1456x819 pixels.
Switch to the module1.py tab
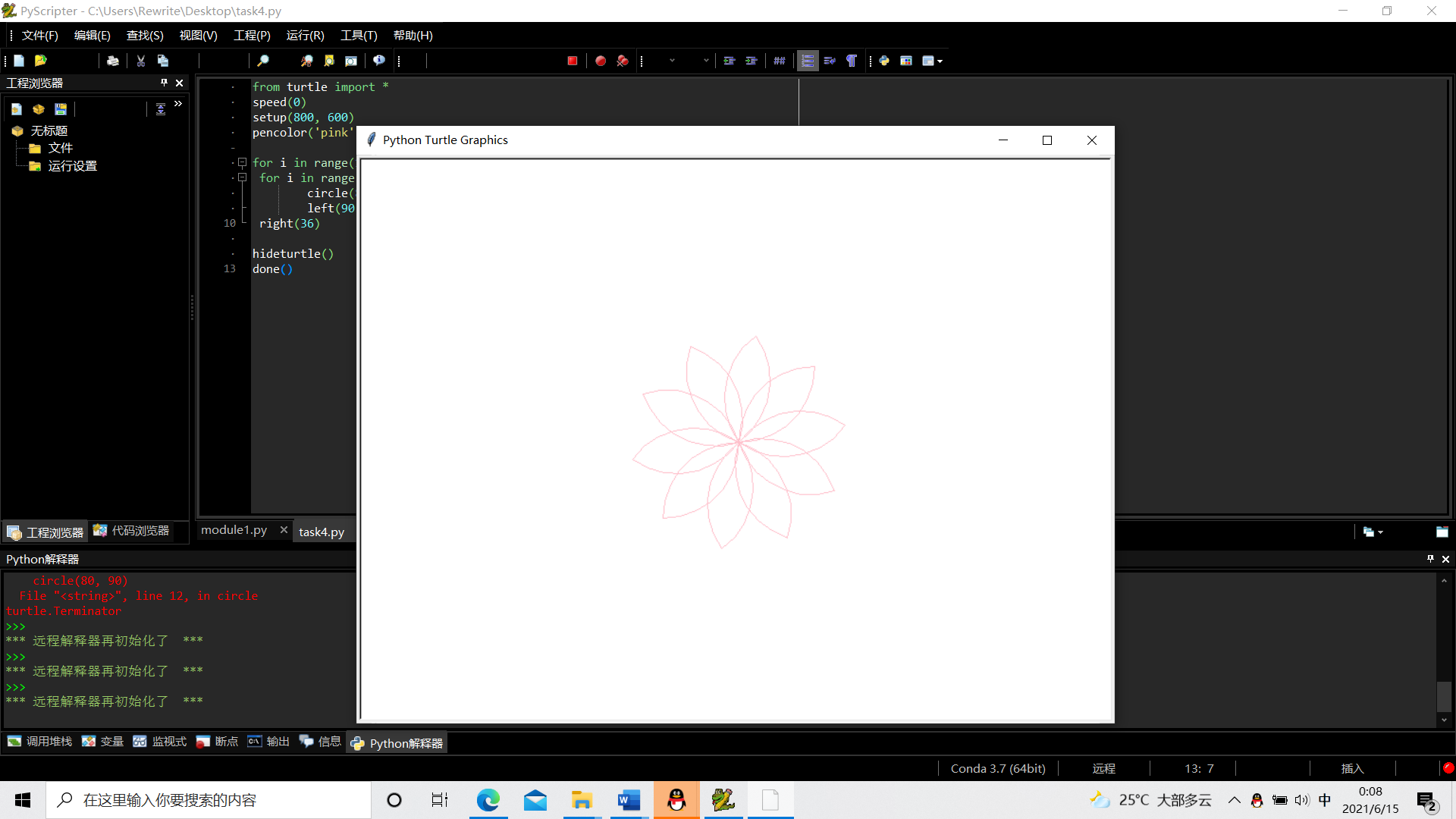coord(234,530)
